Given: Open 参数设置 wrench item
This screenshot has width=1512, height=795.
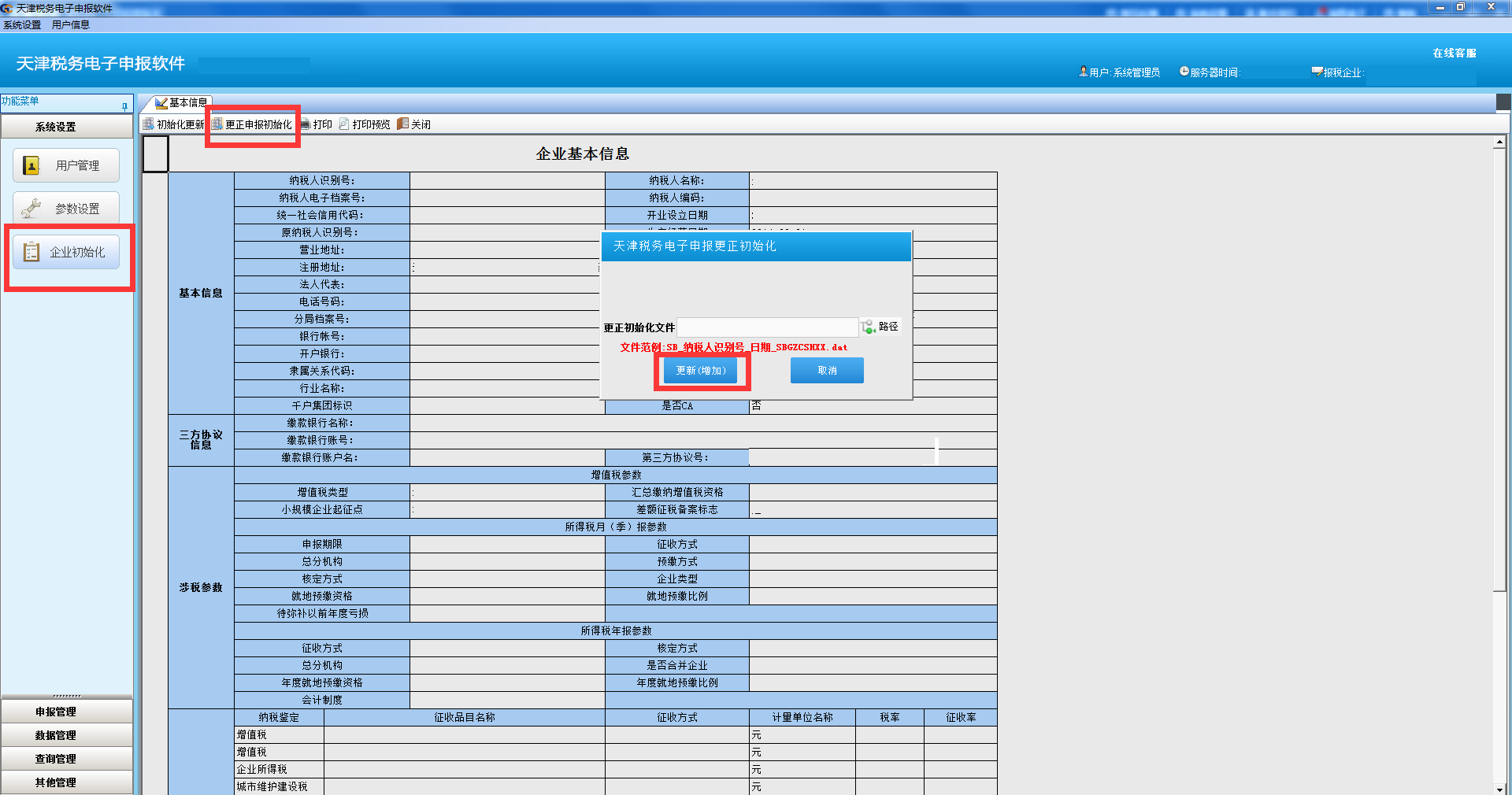Looking at the screenshot, I should coord(66,209).
